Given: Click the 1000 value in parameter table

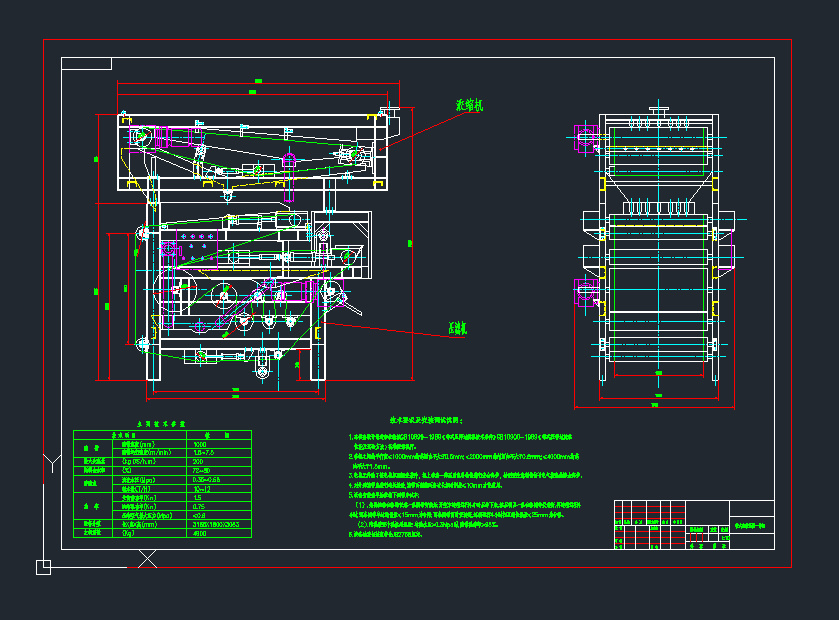Looking at the screenshot, I should pos(199,444).
